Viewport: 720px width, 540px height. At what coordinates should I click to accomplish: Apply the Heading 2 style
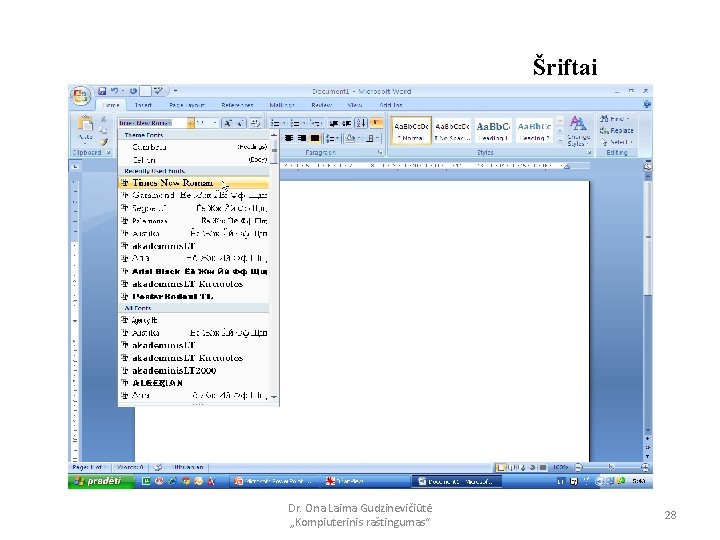[x=534, y=130]
